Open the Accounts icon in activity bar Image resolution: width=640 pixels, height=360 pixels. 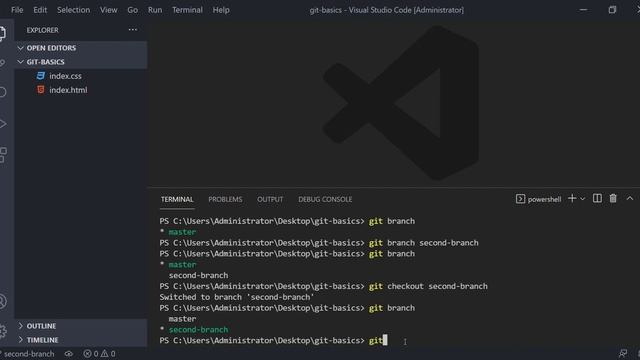click(x=2, y=302)
